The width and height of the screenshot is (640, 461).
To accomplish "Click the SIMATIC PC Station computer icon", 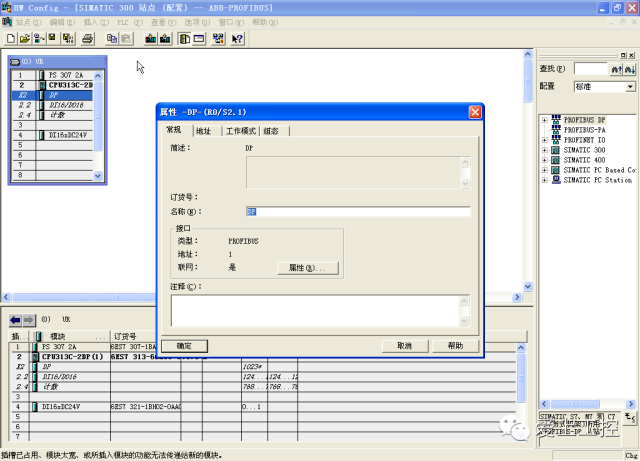I will (x=556, y=180).
